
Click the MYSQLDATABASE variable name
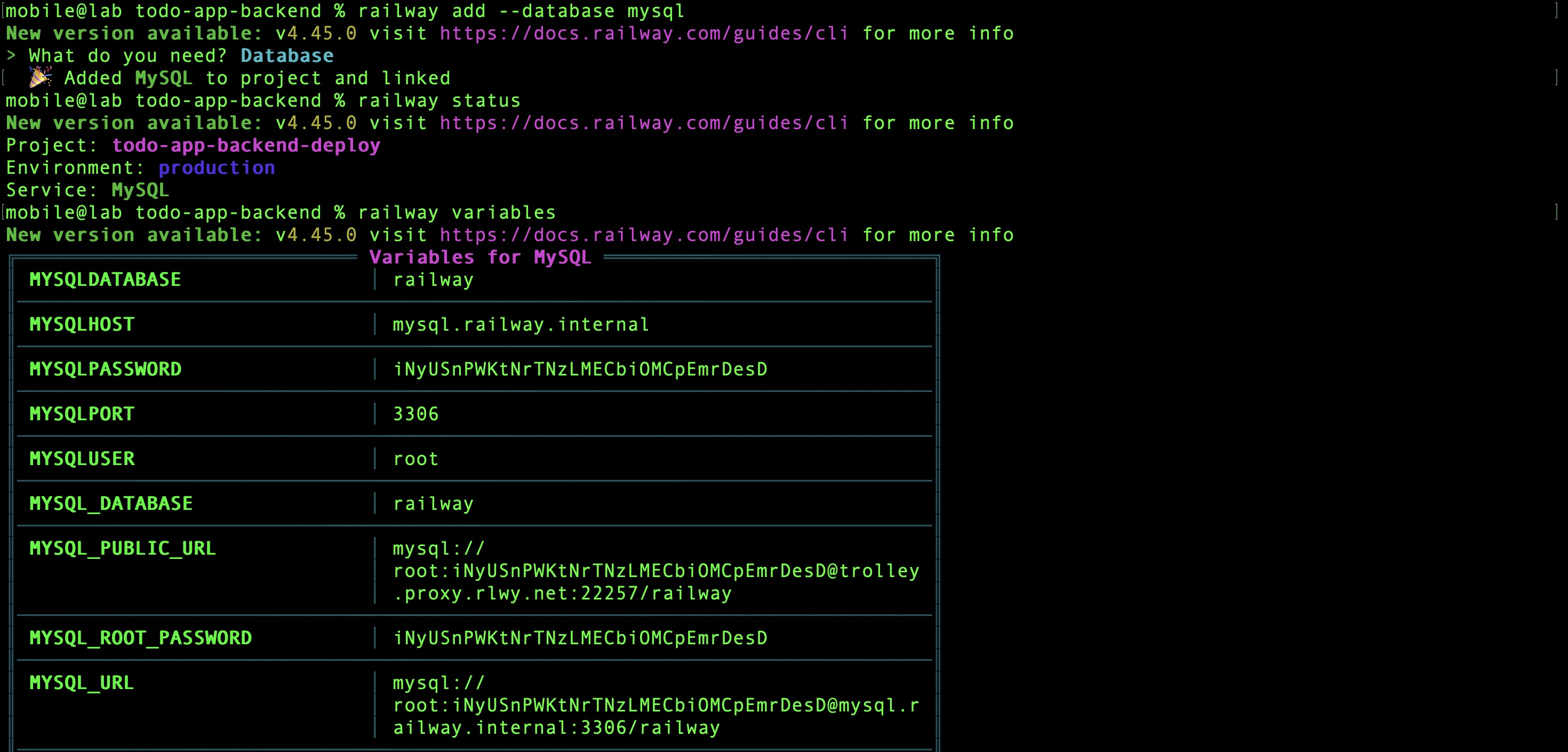click(x=105, y=280)
